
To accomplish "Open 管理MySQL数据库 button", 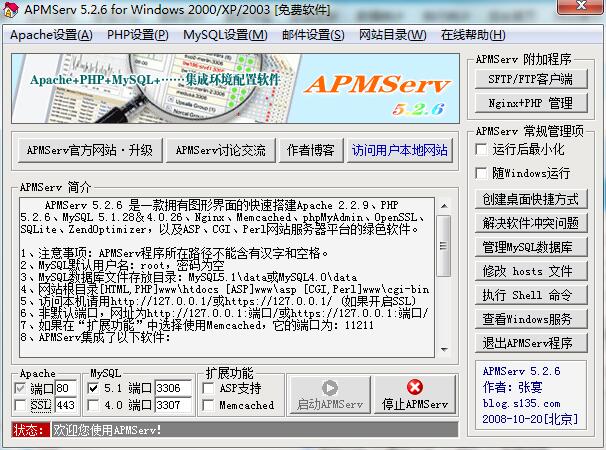I will (x=531, y=247).
